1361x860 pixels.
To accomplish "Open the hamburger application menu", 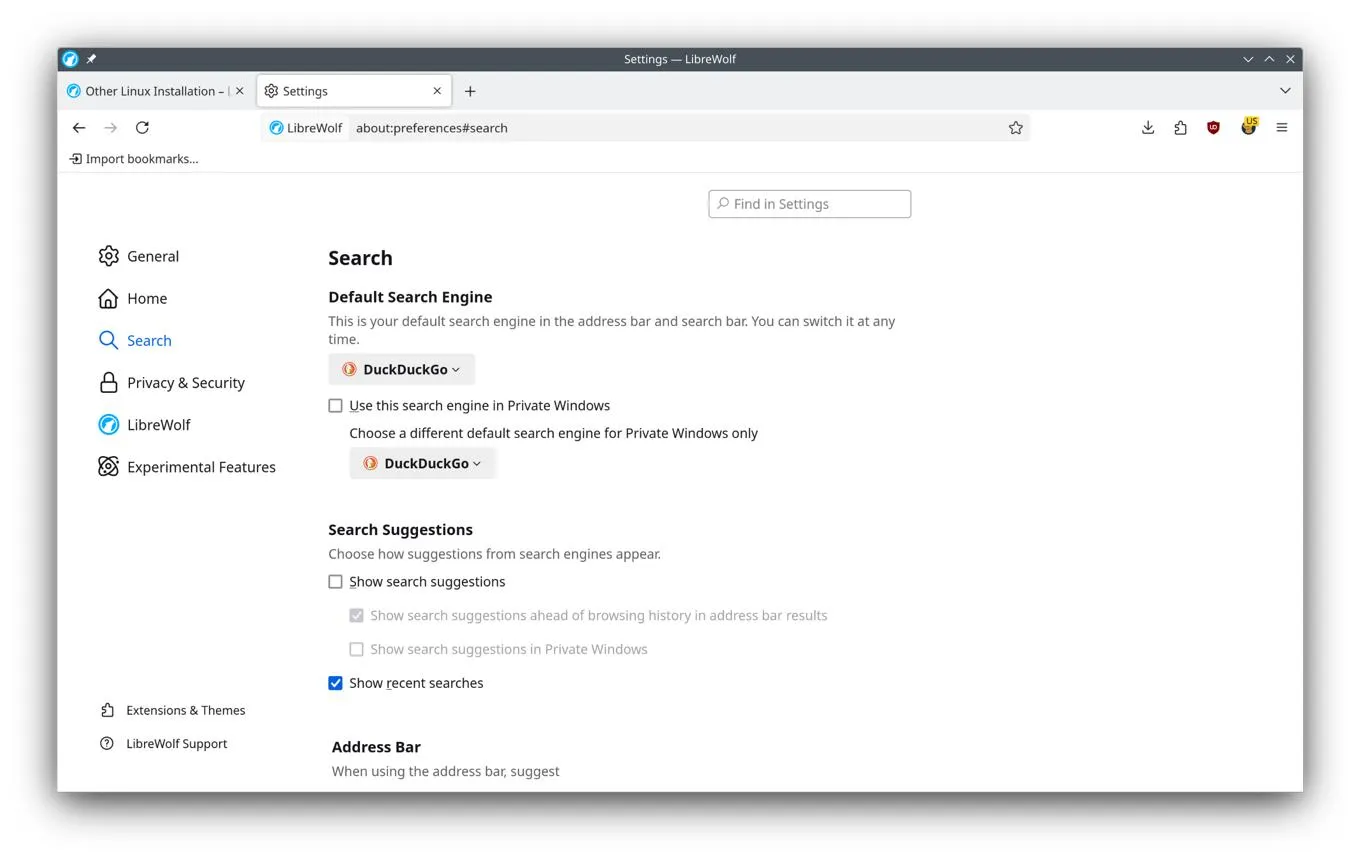I will tap(1282, 128).
